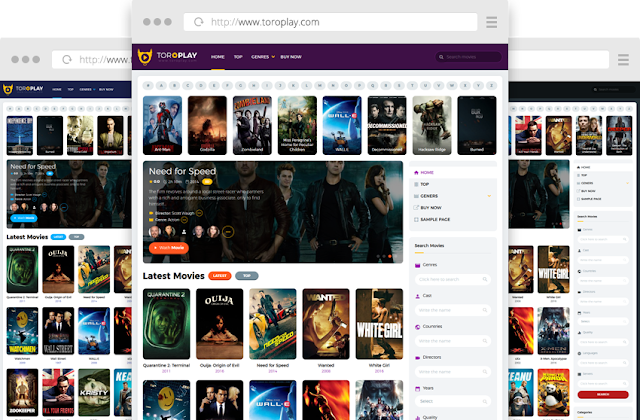Open the Hacksaw Ridge poster in top carousel

pos(432,125)
